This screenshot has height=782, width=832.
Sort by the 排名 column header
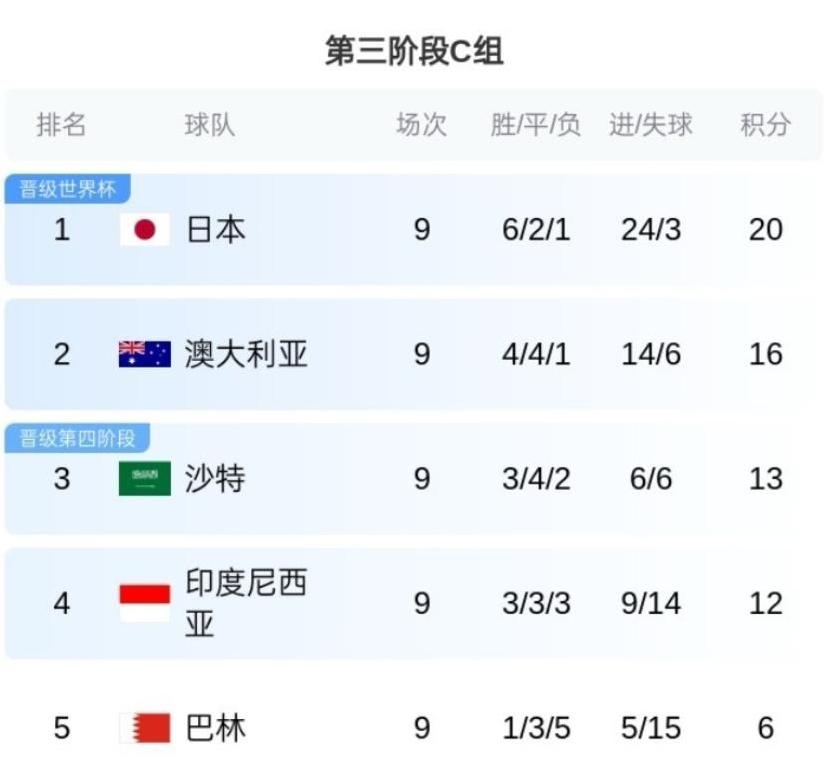[61, 125]
